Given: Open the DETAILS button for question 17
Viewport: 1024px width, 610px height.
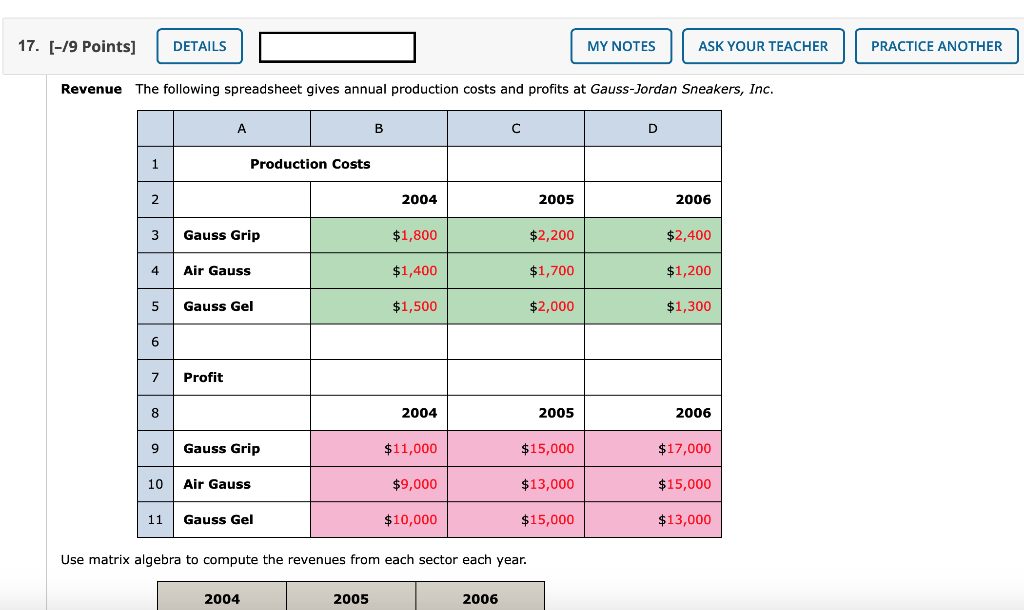Looking at the screenshot, I should point(199,46).
